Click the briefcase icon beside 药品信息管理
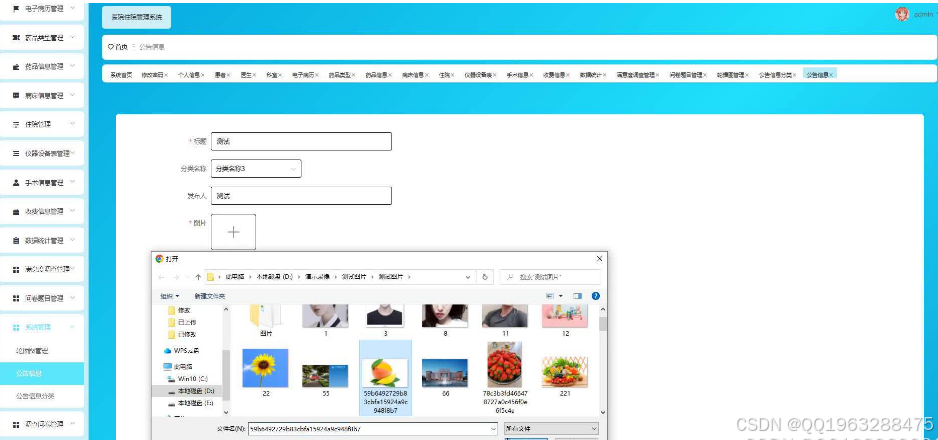This screenshot has width=938, height=440. tap(16, 67)
